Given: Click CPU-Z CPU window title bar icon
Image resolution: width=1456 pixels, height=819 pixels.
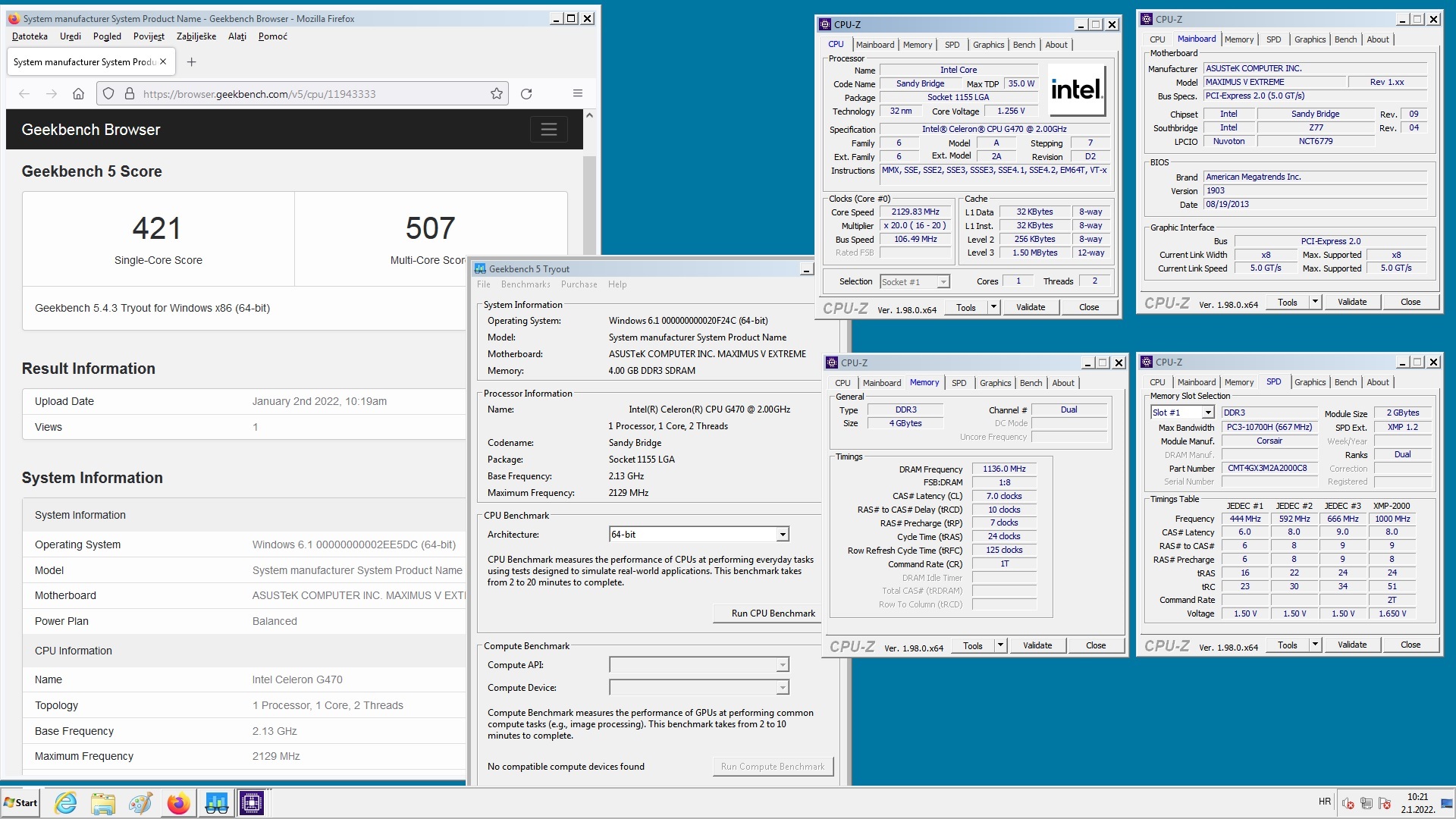Looking at the screenshot, I should click(x=825, y=24).
